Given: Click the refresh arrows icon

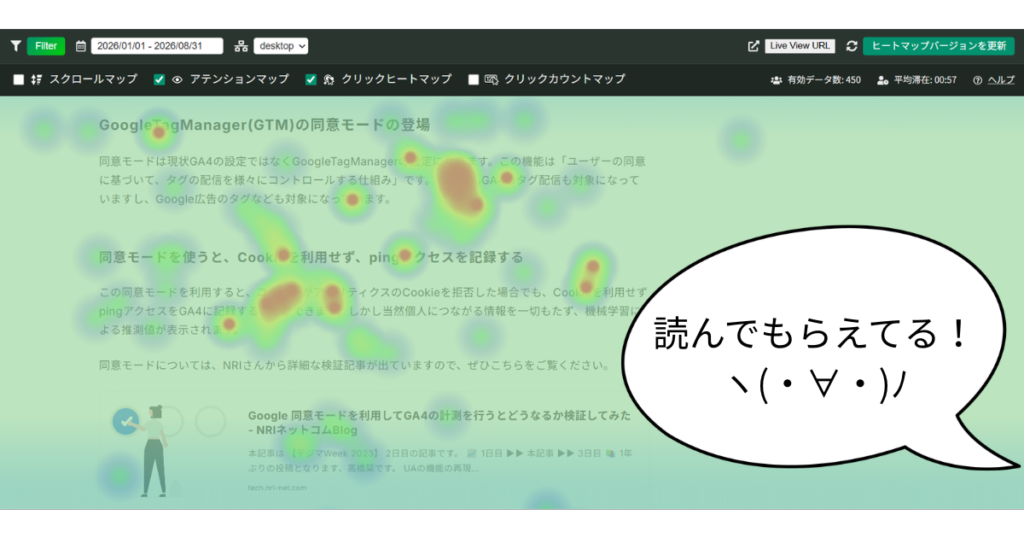Looking at the screenshot, I should [x=852, y=46].
